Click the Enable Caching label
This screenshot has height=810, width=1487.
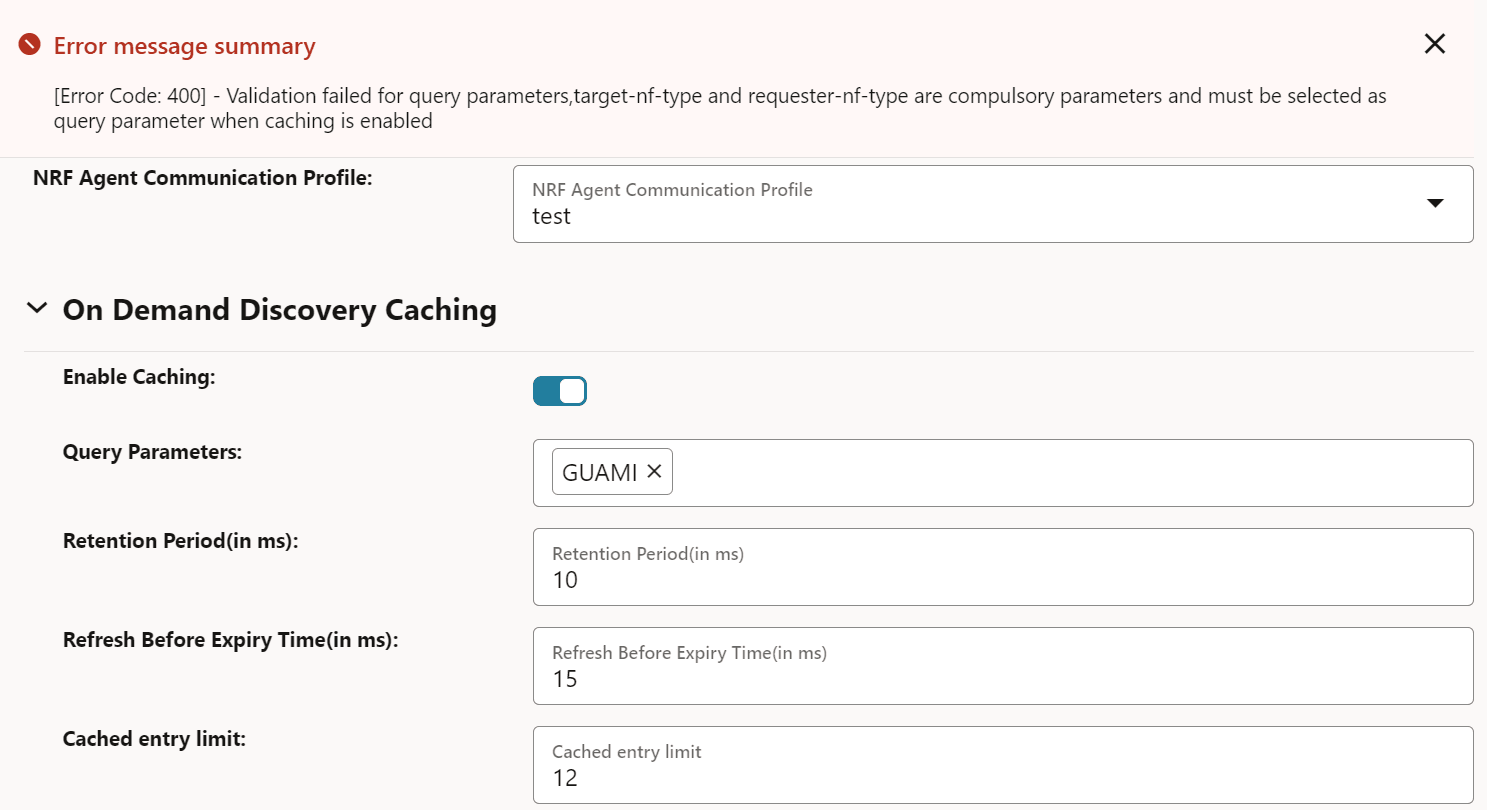(x=139, y=377)
